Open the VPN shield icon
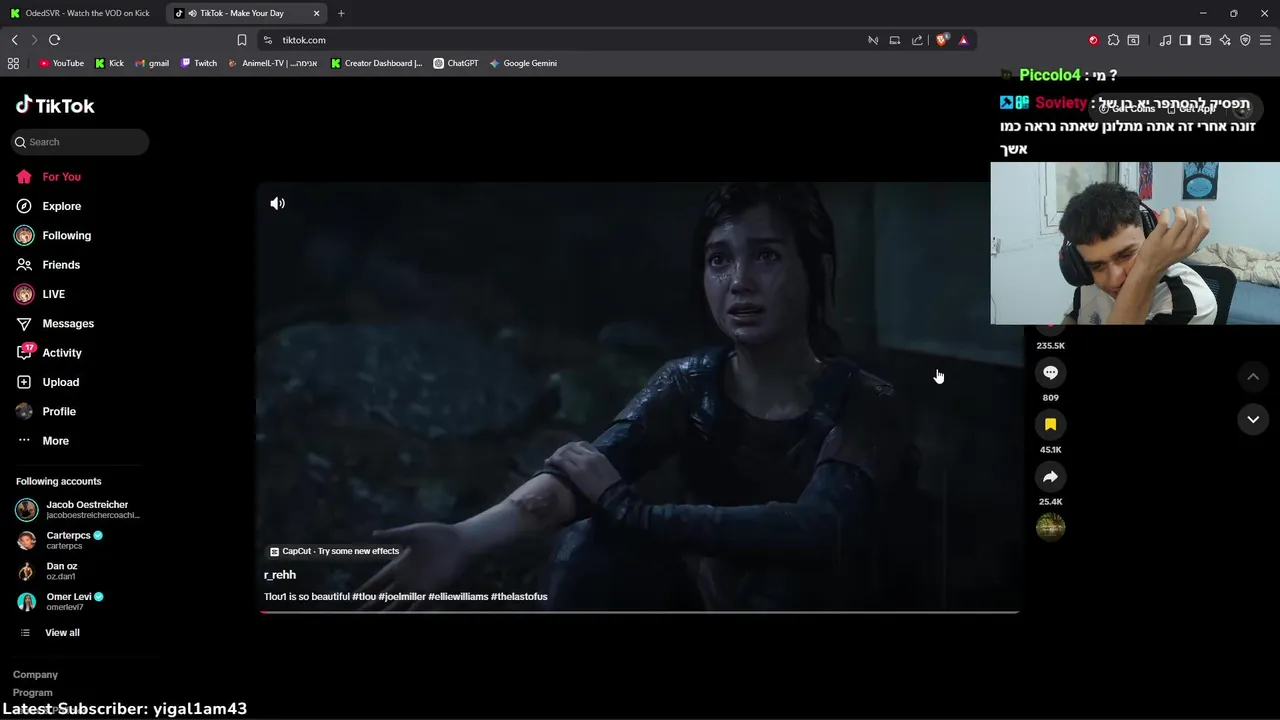1280x720 pixels. (1245, 40)
